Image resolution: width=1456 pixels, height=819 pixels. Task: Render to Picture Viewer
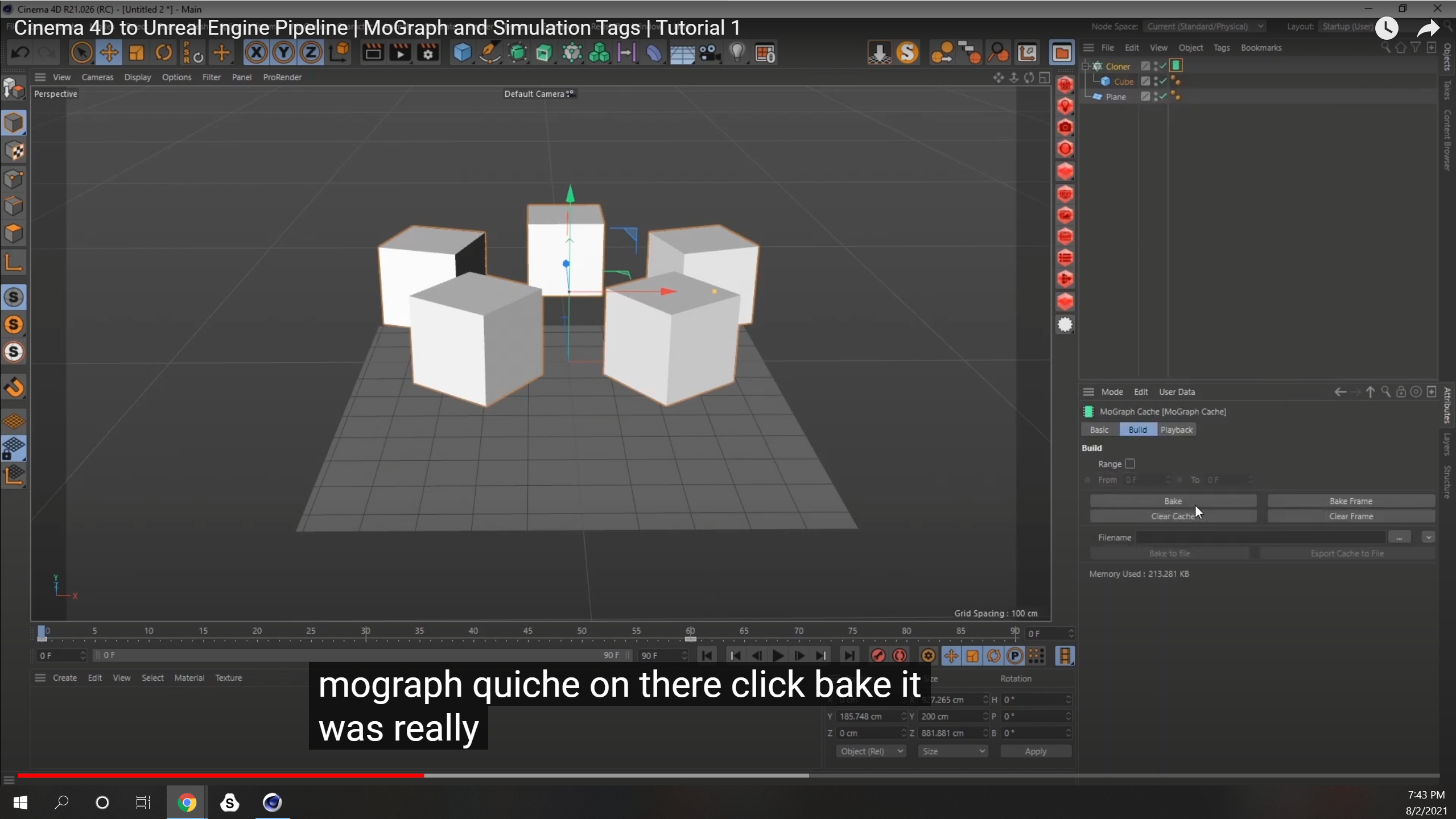point(400,52)
